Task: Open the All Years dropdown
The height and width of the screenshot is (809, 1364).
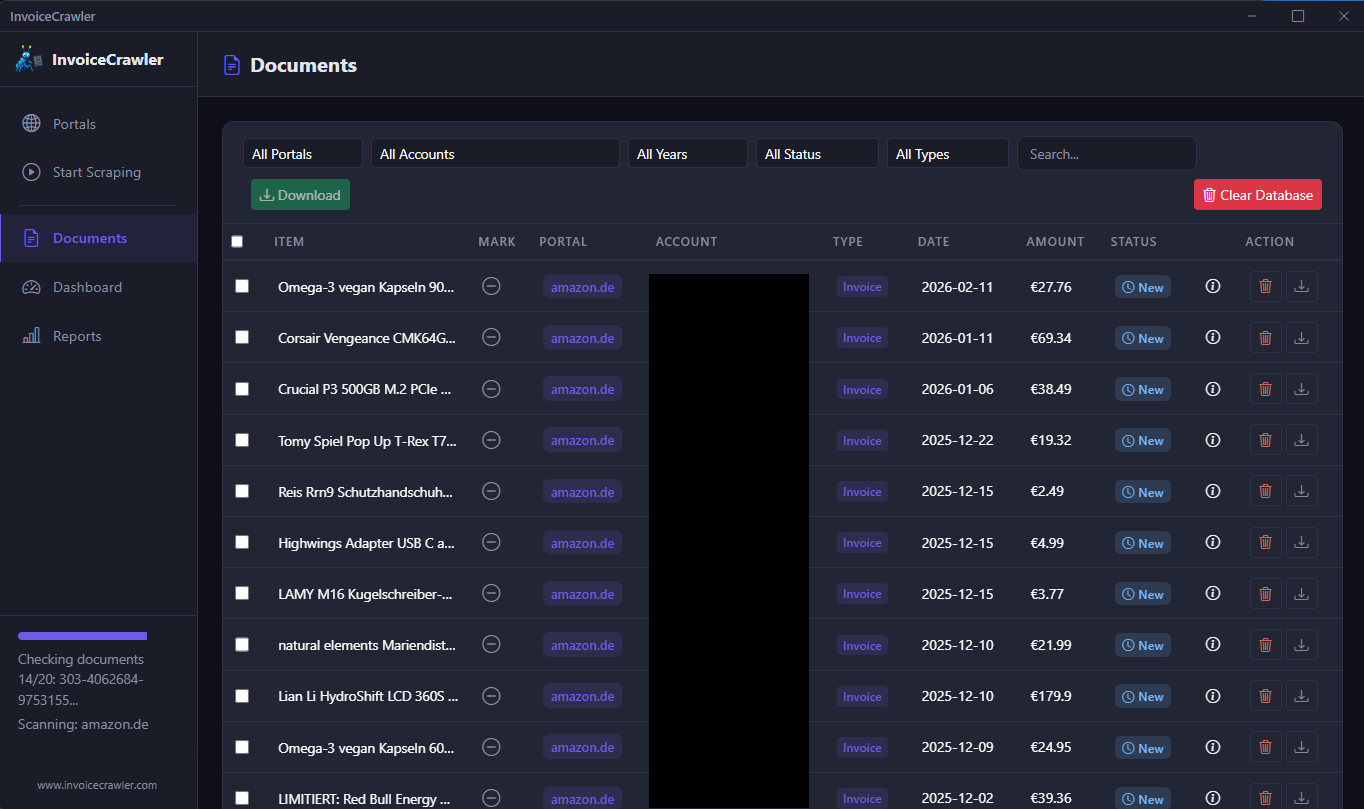Action: [688, 154]
